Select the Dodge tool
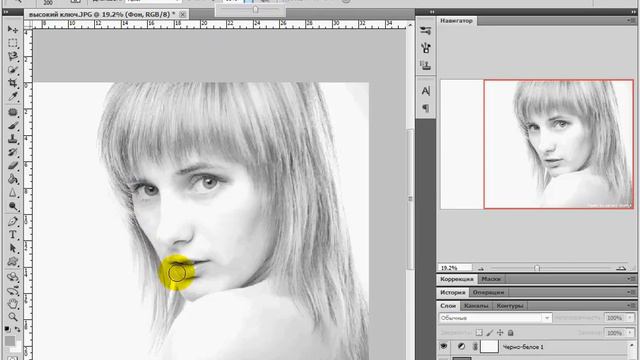The image size is (640, 360). click(13, 206)
